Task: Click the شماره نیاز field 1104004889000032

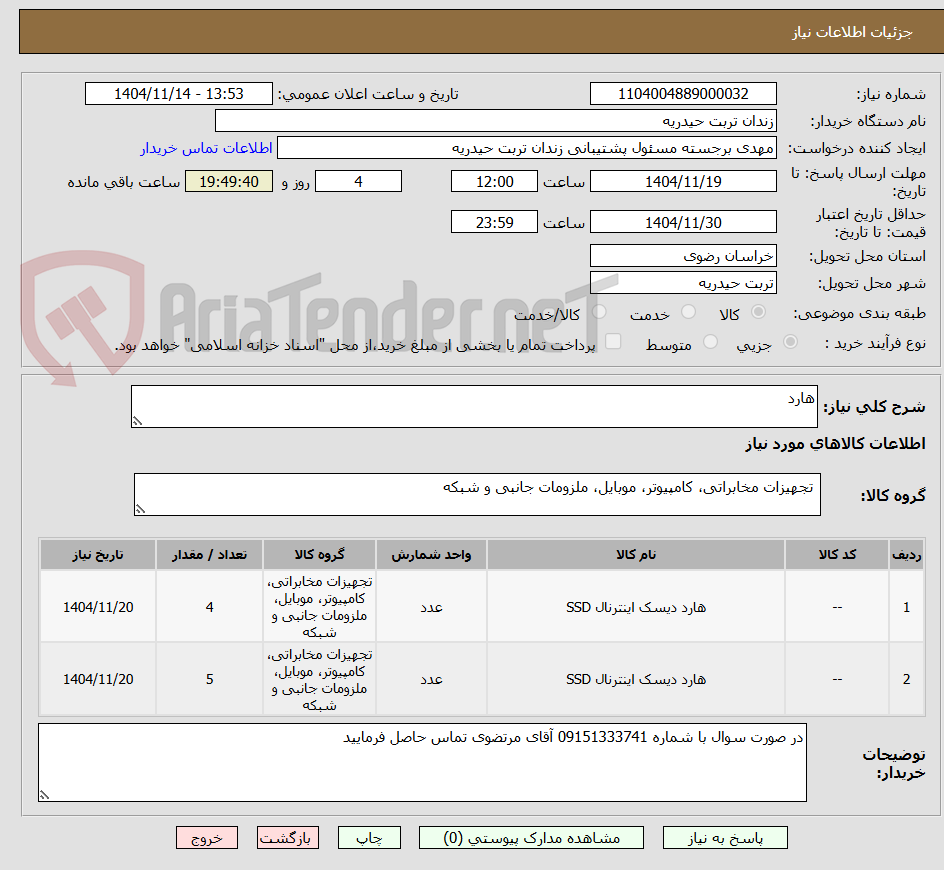Action: click(x=683, y=94)
